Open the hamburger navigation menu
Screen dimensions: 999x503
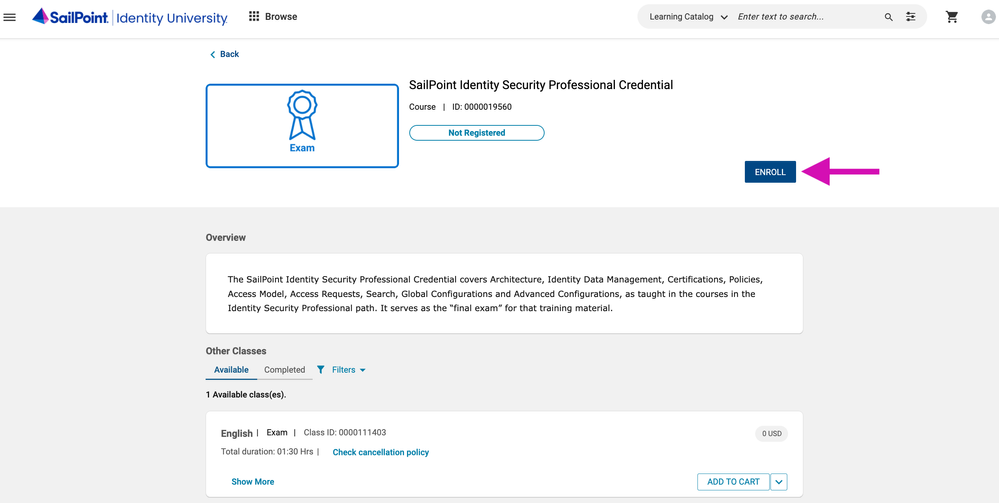pos(10,17)
